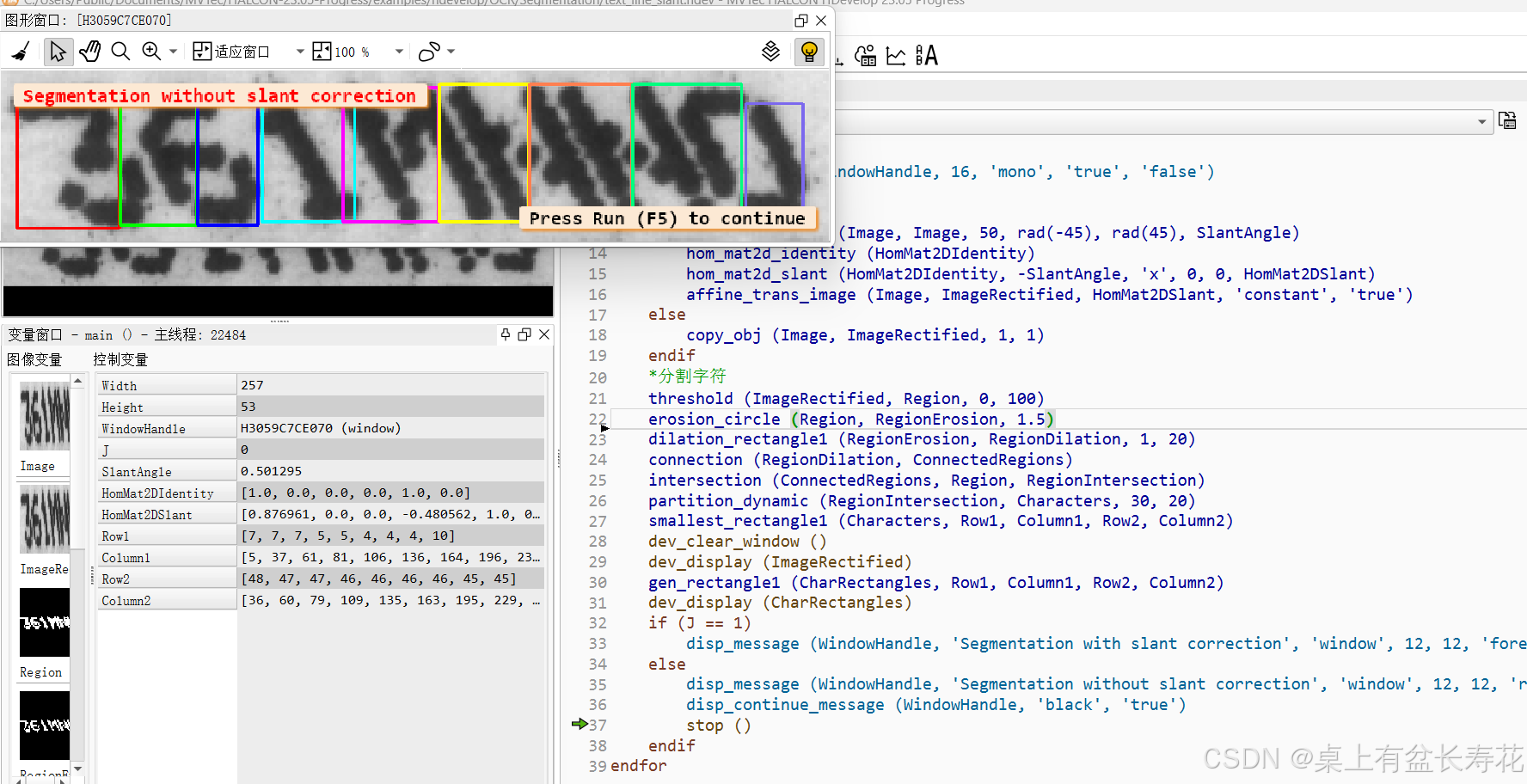Select the Image variable thumbnail
1527x784 pixels.
pos(45,416)
